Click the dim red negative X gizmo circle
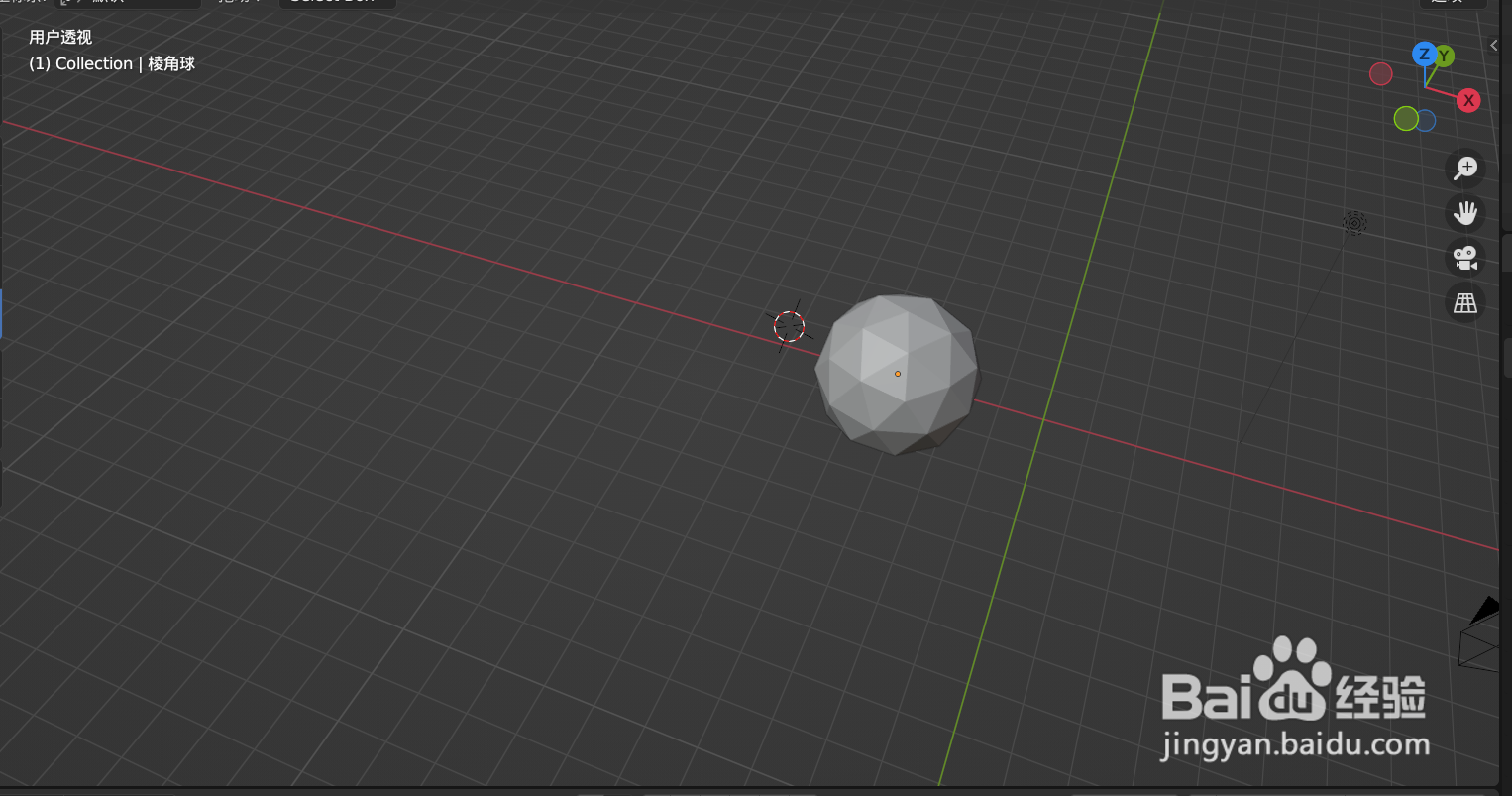 pos(1380,74)
